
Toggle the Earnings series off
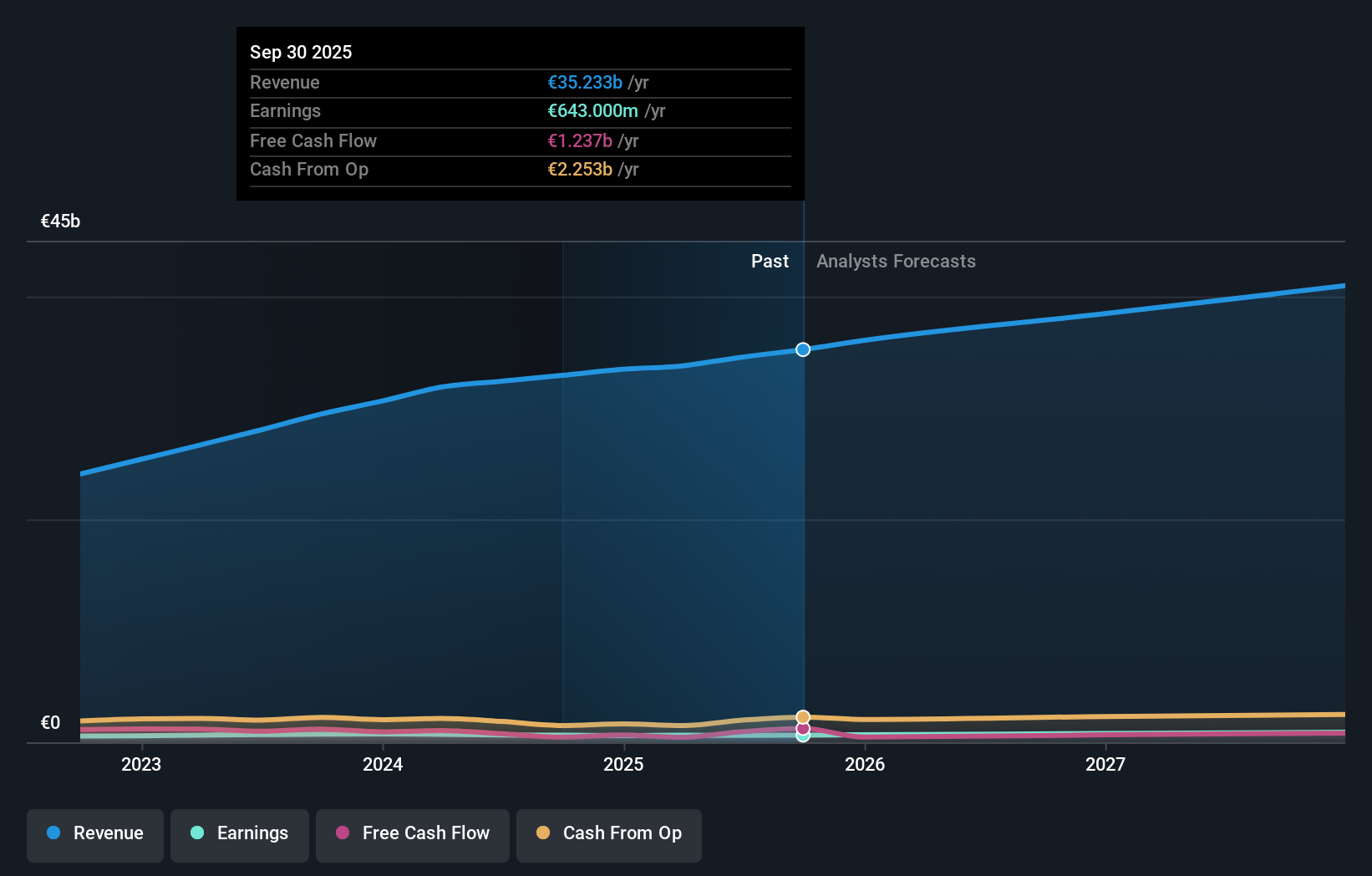239,833
